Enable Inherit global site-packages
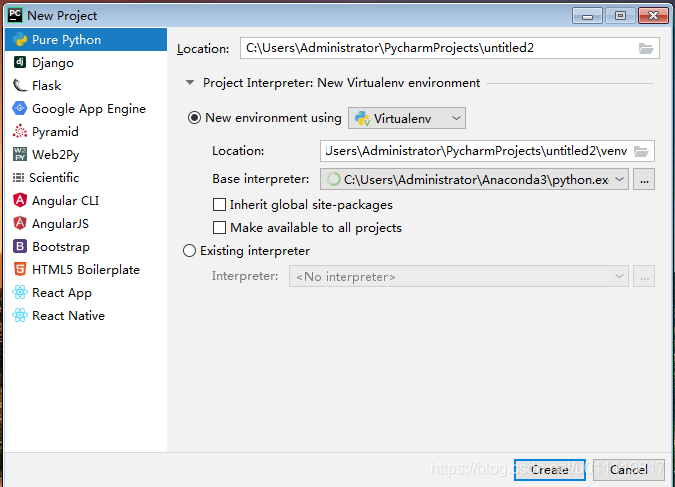The height and width of the screenshot is (487, 675). coord(220,205)
